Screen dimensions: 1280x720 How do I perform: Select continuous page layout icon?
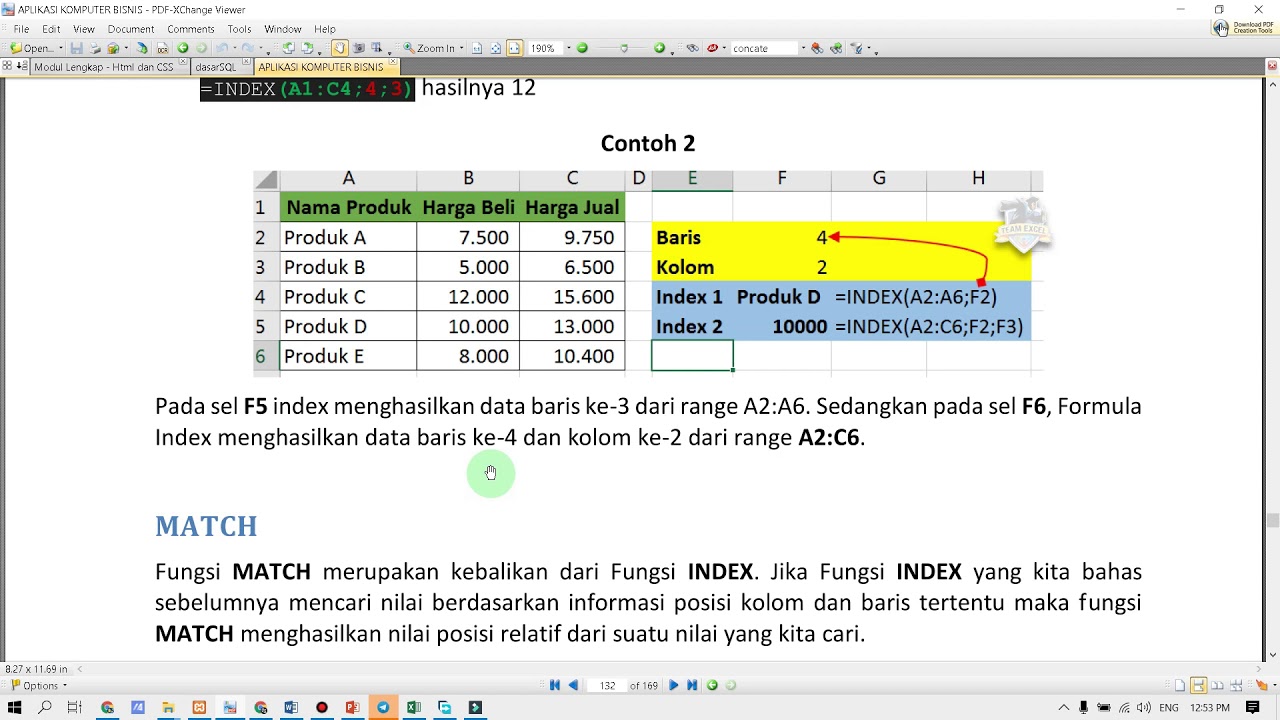pyautogui.click(x=1198, y=685)
